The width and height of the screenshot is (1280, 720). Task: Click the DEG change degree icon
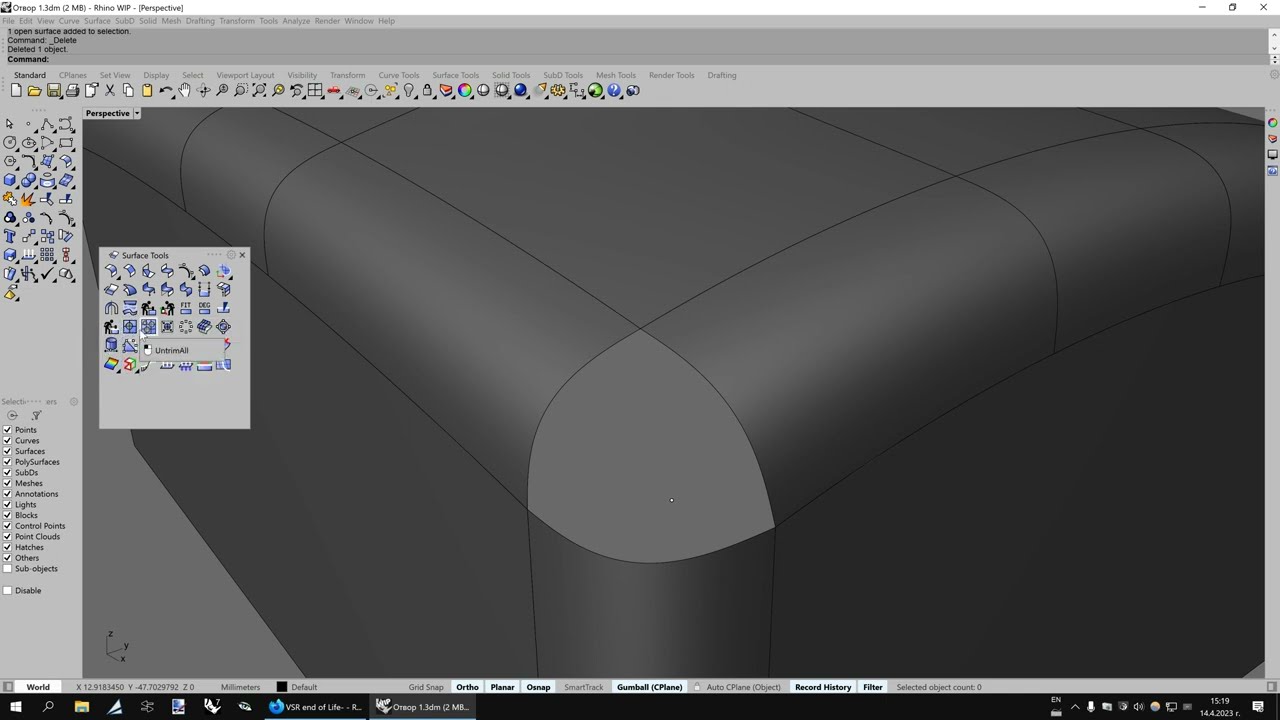[204, 308]
